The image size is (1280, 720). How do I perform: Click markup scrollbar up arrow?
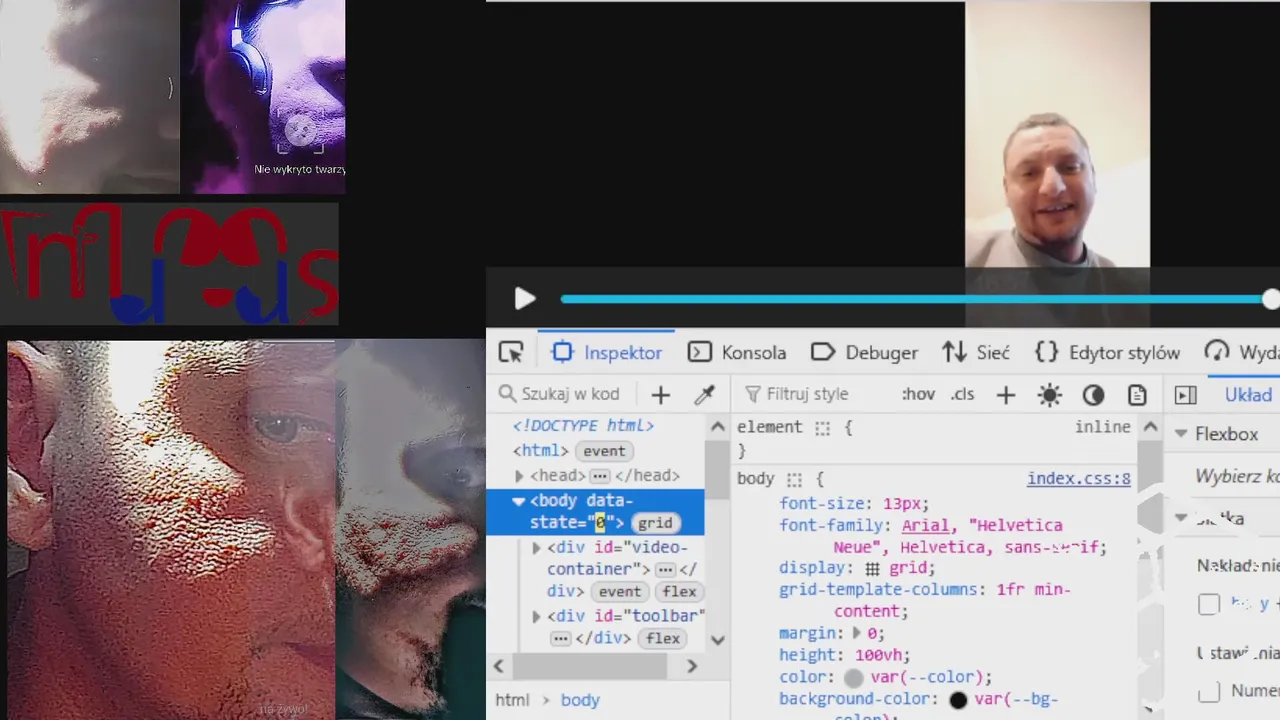coord(717,427)
